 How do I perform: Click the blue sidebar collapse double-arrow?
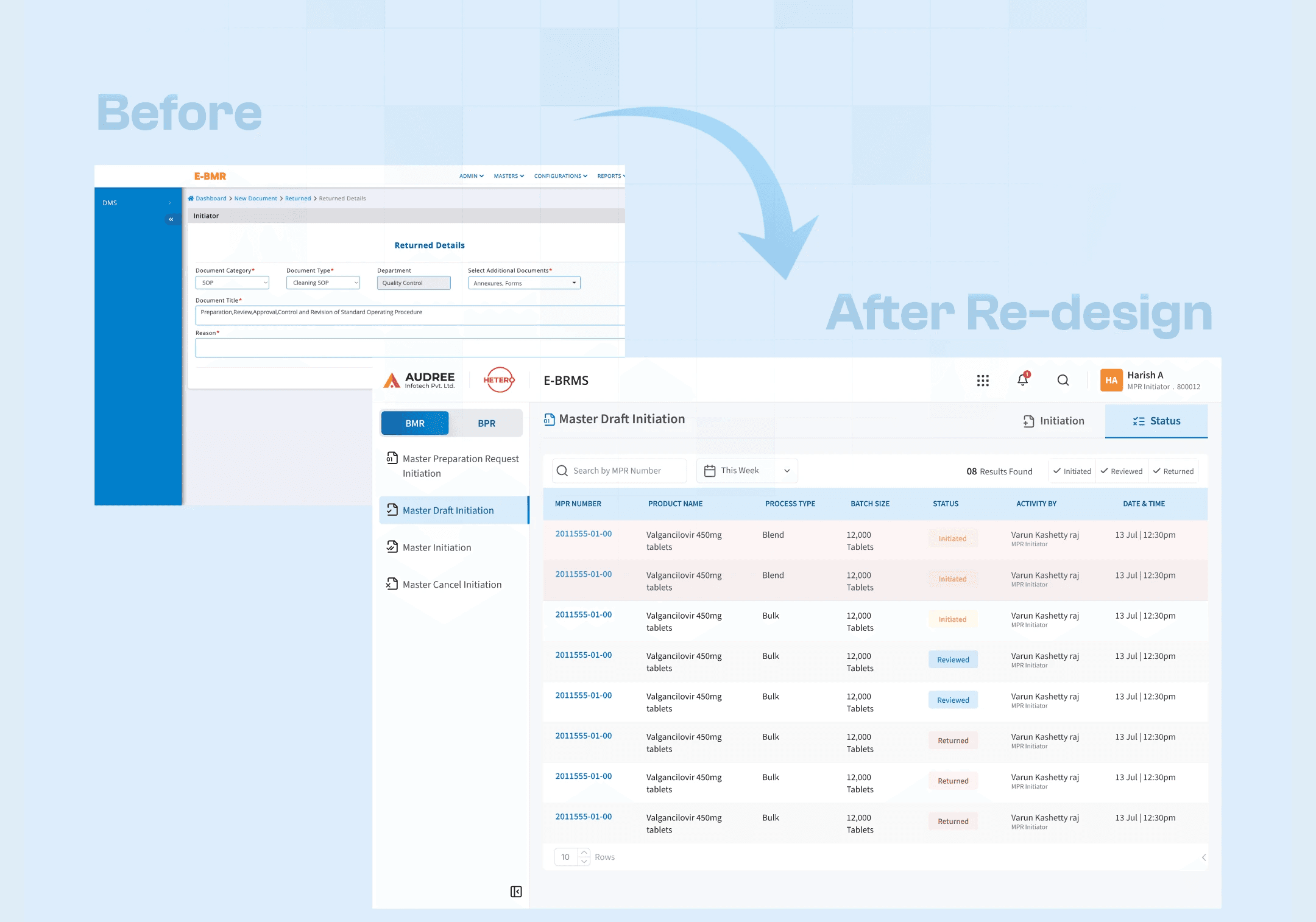(171, 219)
